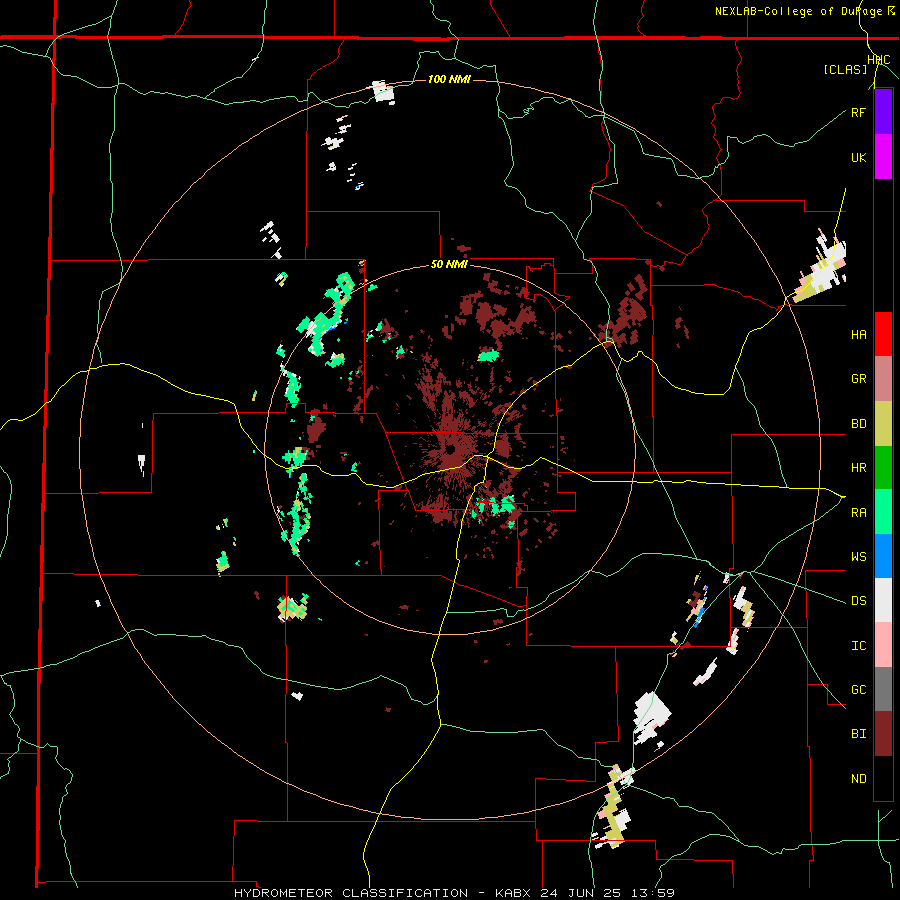Click the IC light pink legend swatch
Image resolution: width=900 pixels, height=900 pixels.
pyautogui.click(x=883, y=645)
